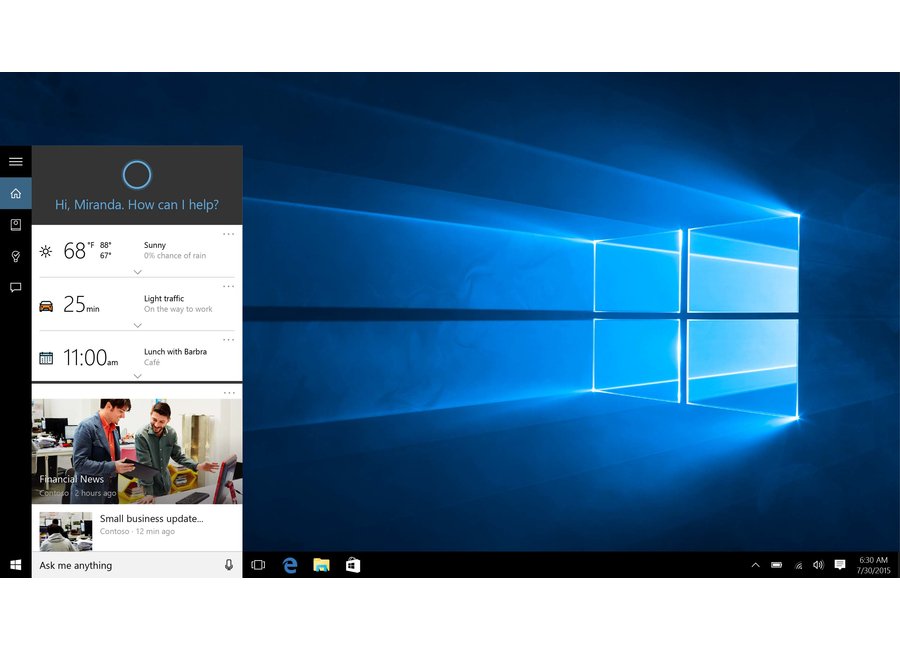Click the microphone icon in search box
This screenshot has height=650, width=900.
(228, 565)
